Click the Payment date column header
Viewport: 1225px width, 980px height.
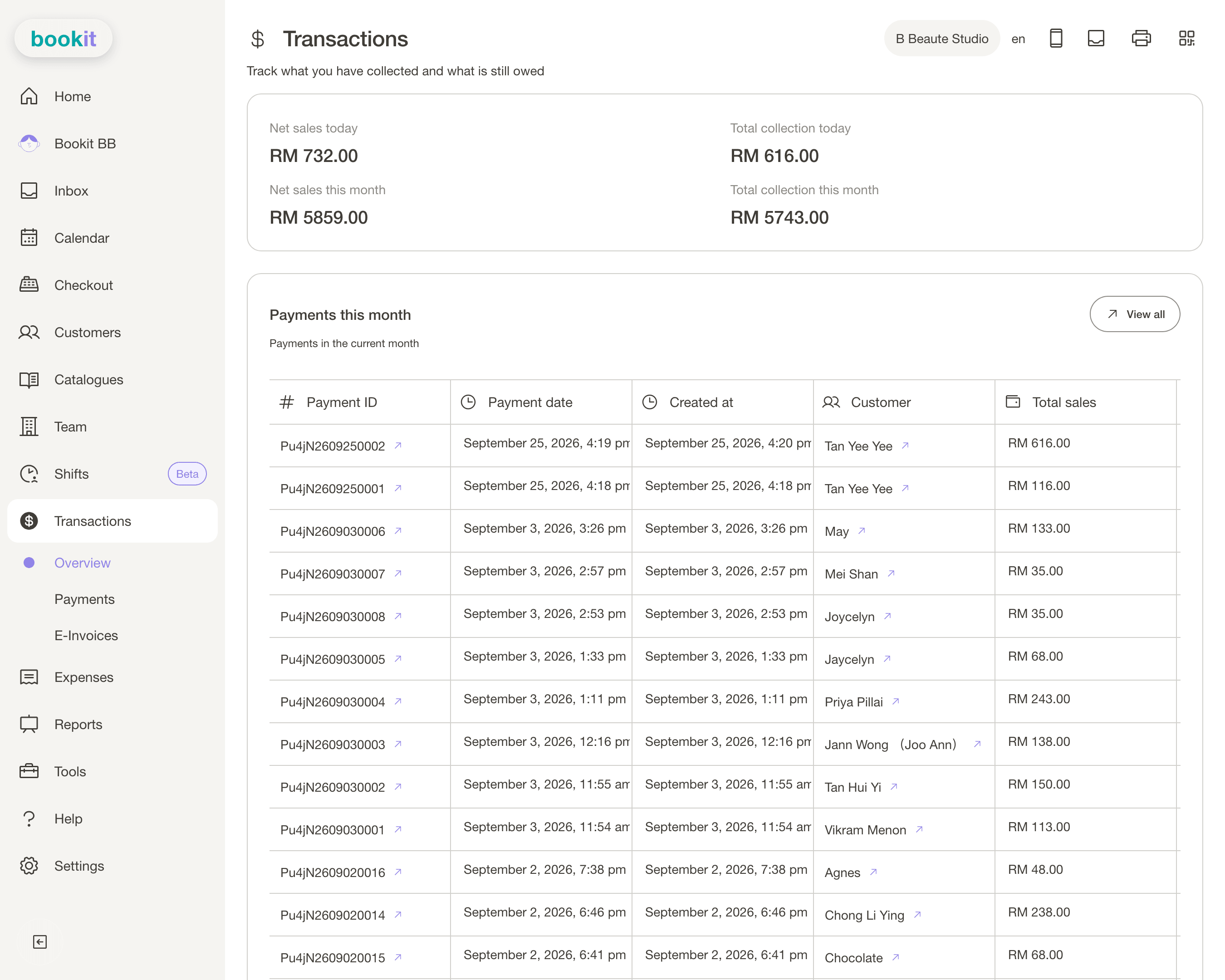pyautogui.click(x=540, y=402)
